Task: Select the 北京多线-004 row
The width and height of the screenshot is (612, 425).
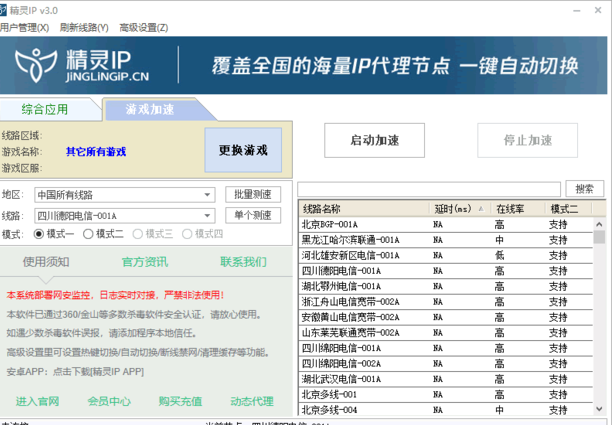Action: click(445, 410)
